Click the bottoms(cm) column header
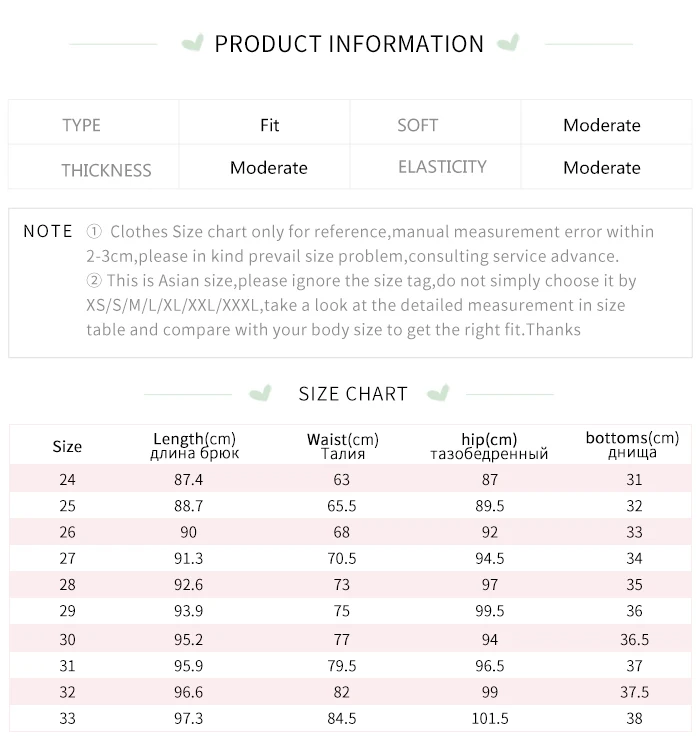 632,444
